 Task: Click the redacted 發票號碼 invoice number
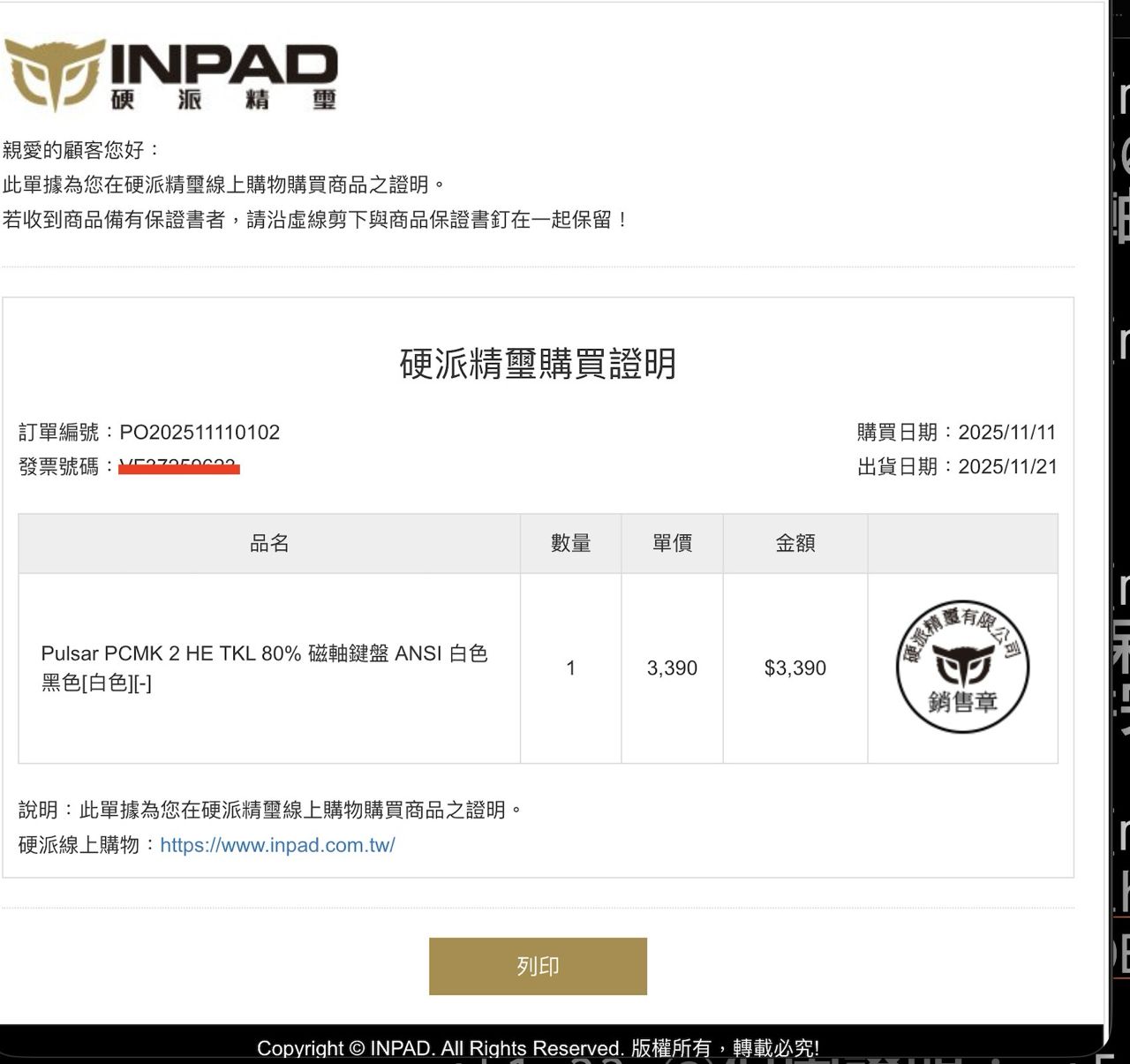(x=178, y=466)
